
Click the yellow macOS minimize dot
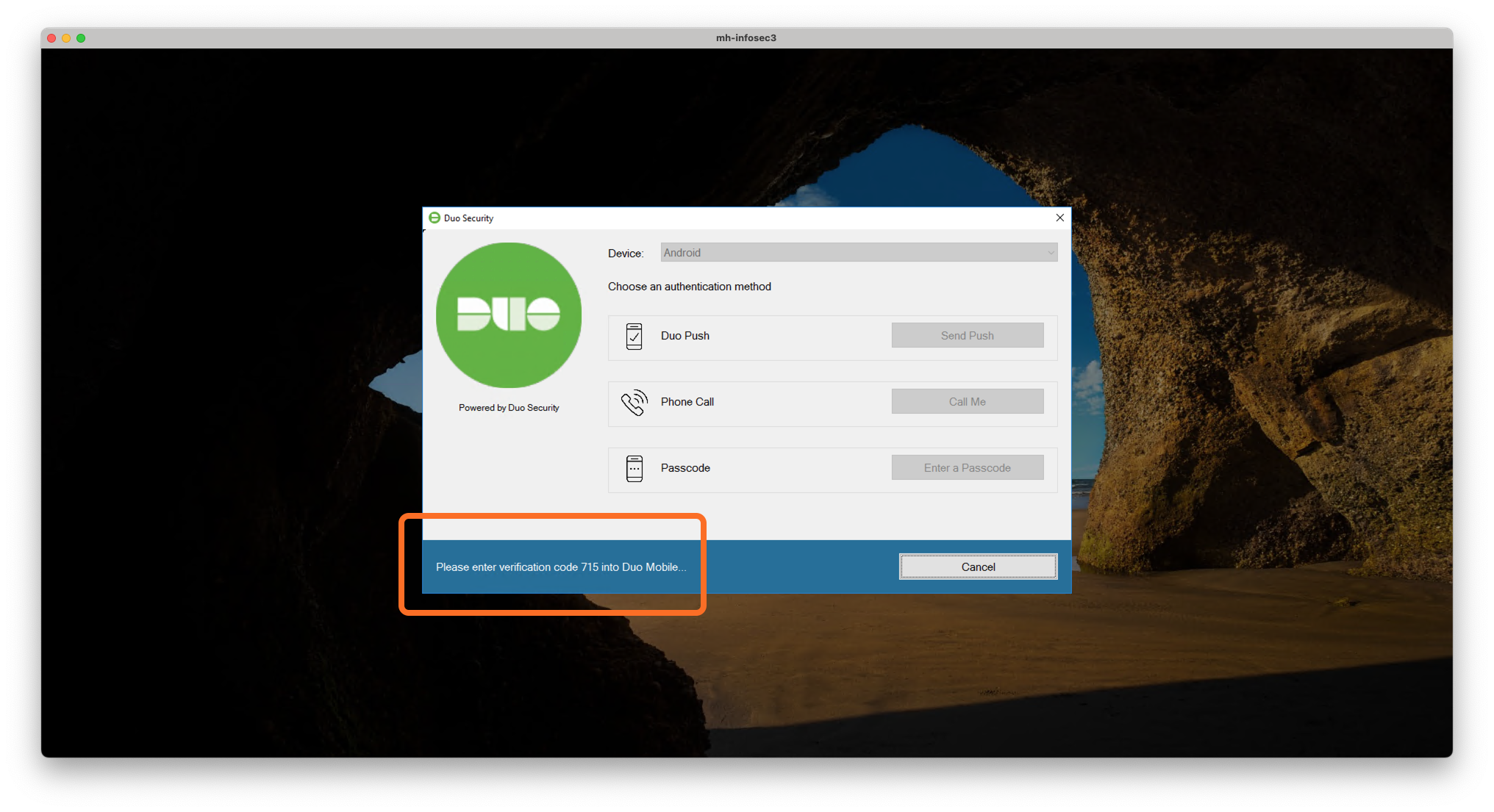66,38
